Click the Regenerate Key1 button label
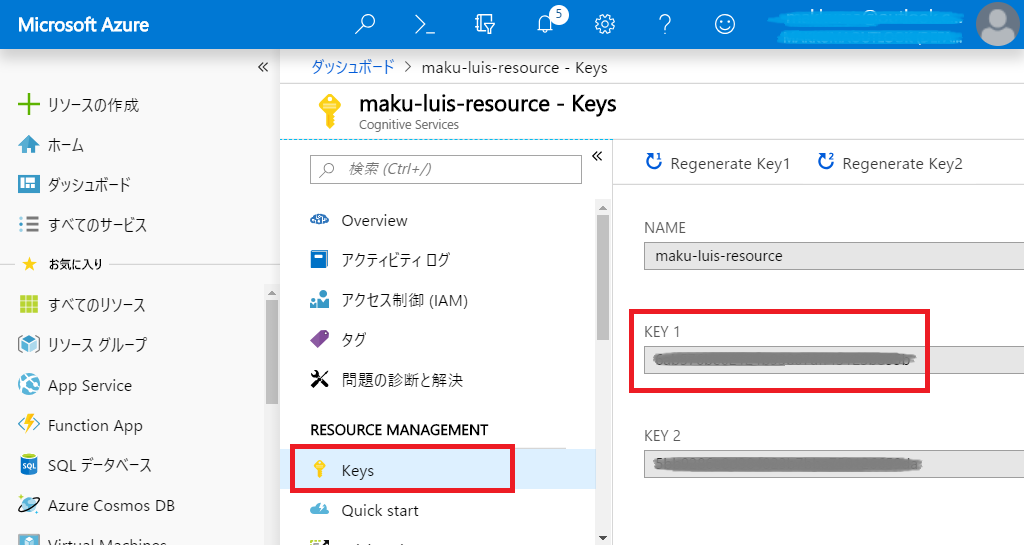 coord(730,164)
